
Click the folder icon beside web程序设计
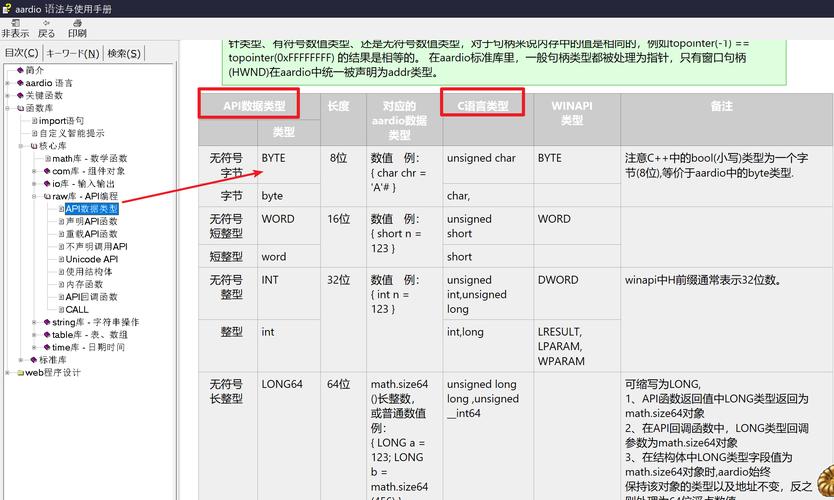point(20,372)
